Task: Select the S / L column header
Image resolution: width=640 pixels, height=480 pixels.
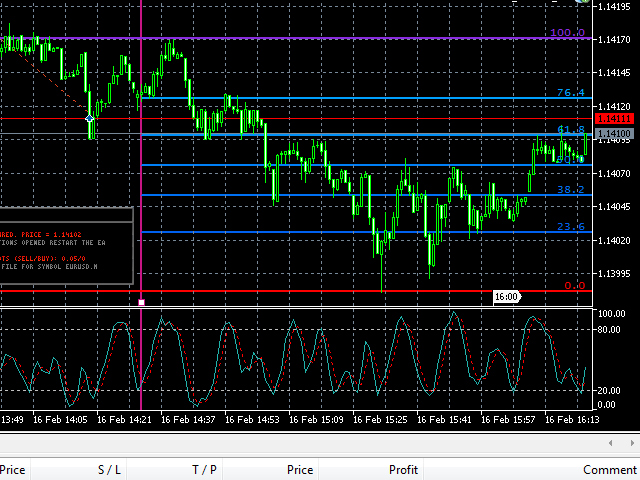Action: (x=109, y=470)
